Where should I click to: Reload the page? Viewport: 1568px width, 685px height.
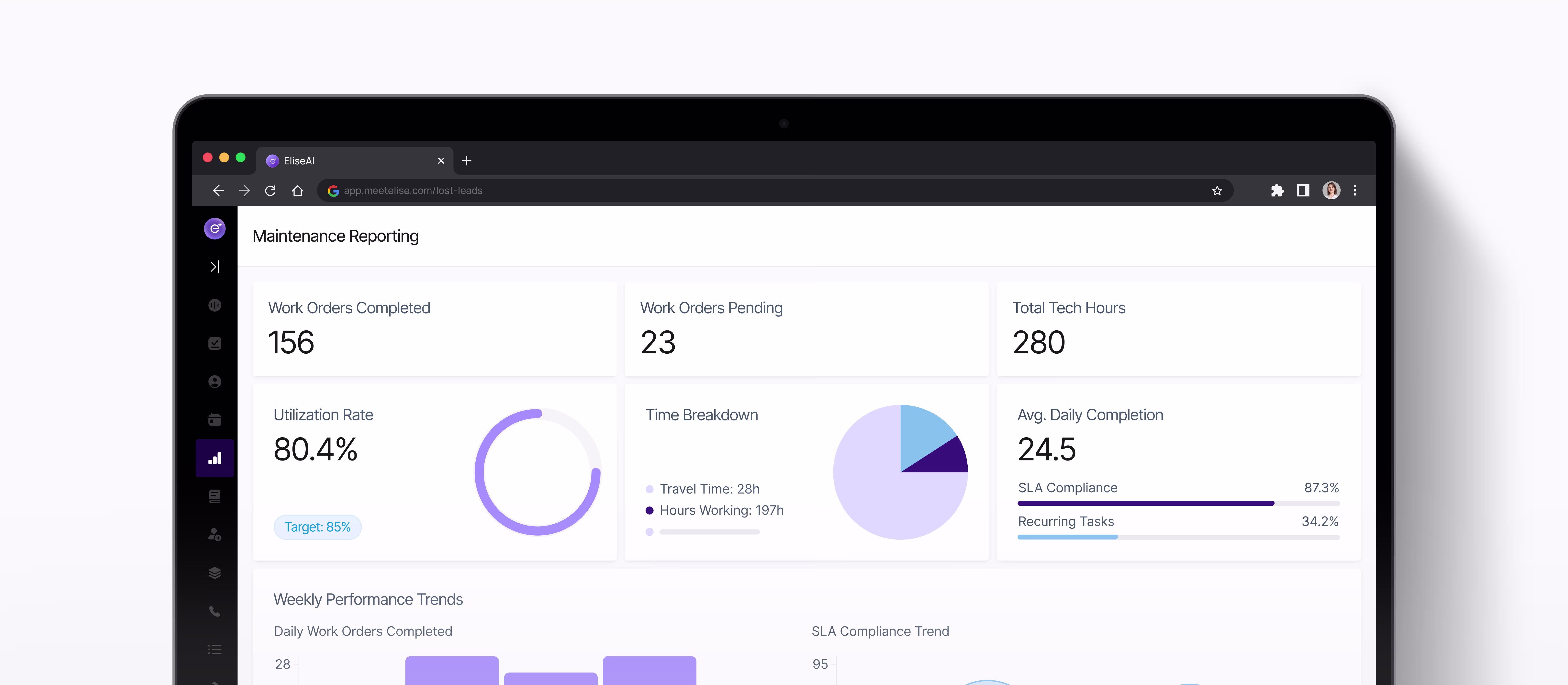270,191
